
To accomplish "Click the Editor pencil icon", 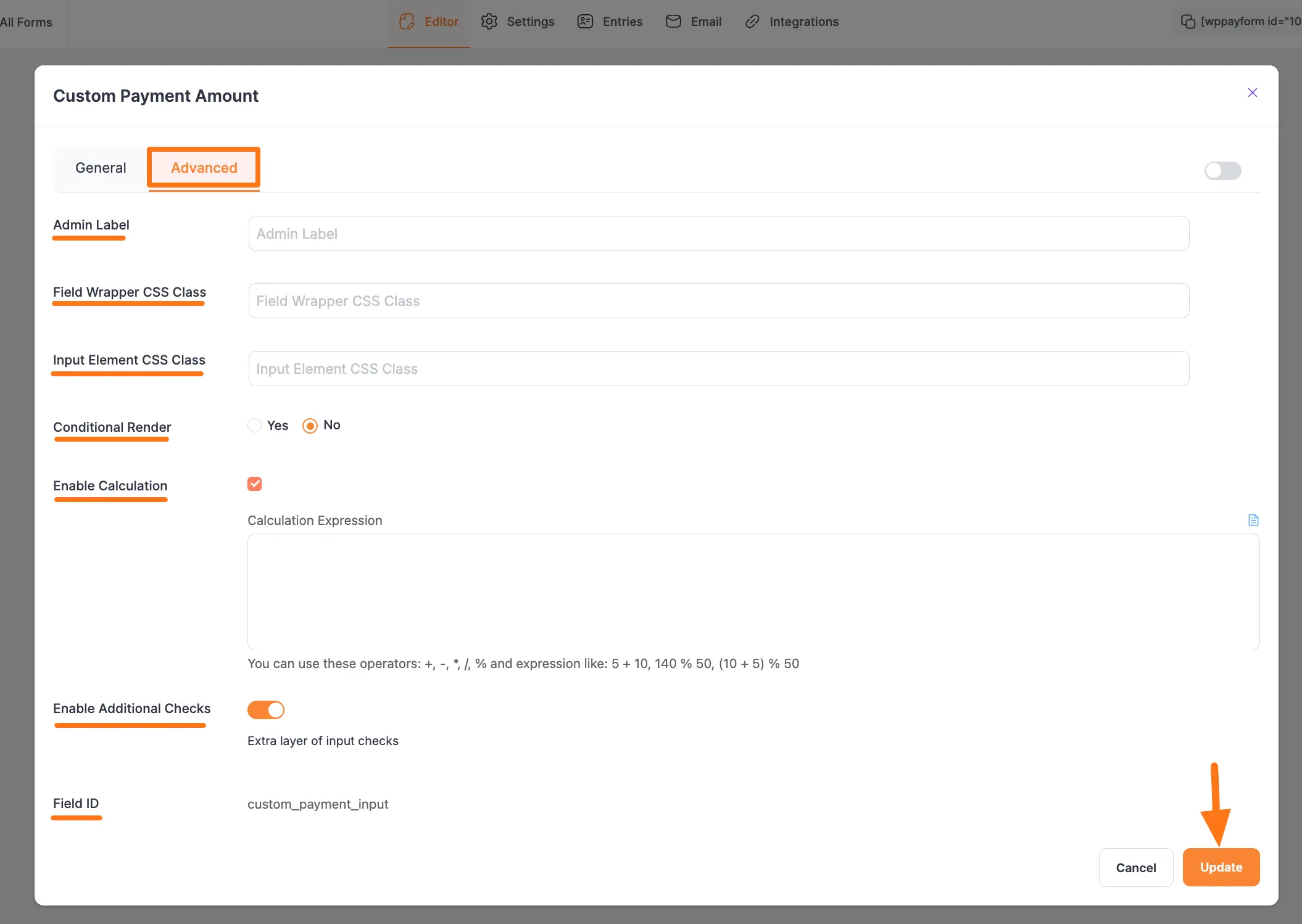I will click(x=407, y=22).
